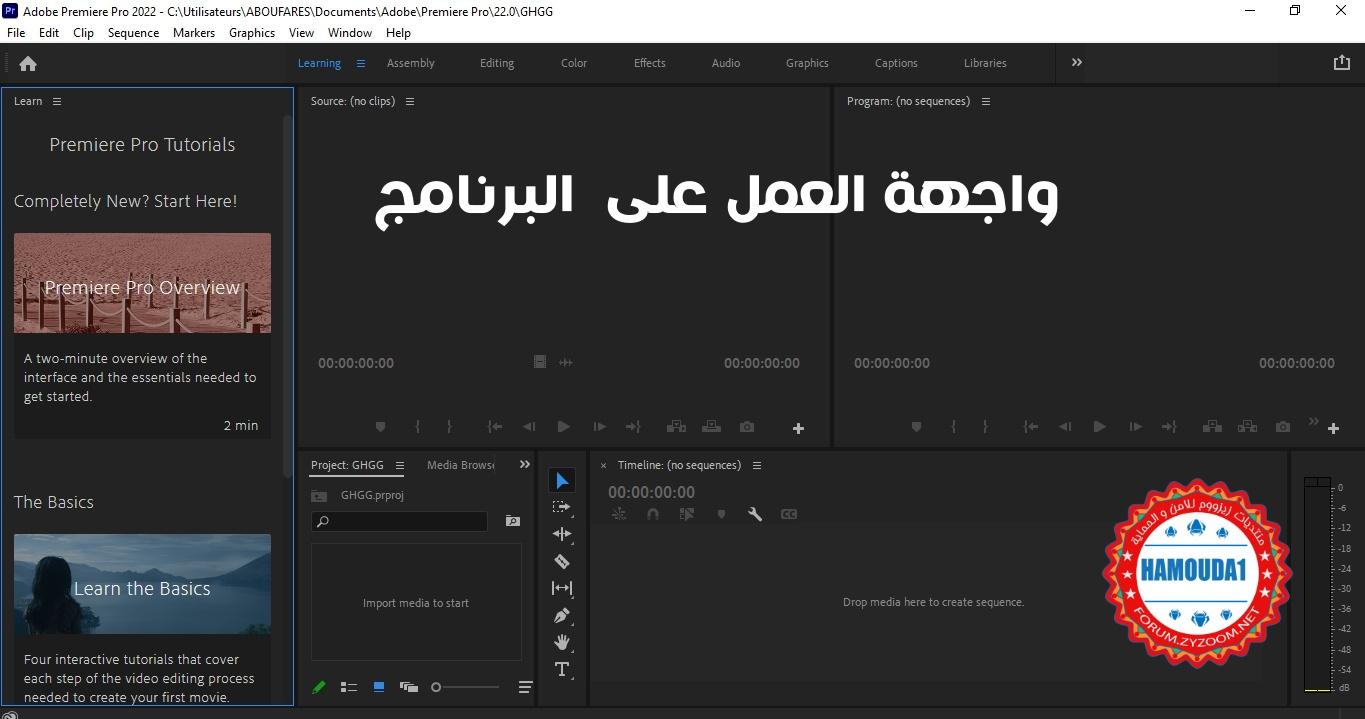Switch to Editing workspace tab
The image size is (1365, 719).
(497, 63)
